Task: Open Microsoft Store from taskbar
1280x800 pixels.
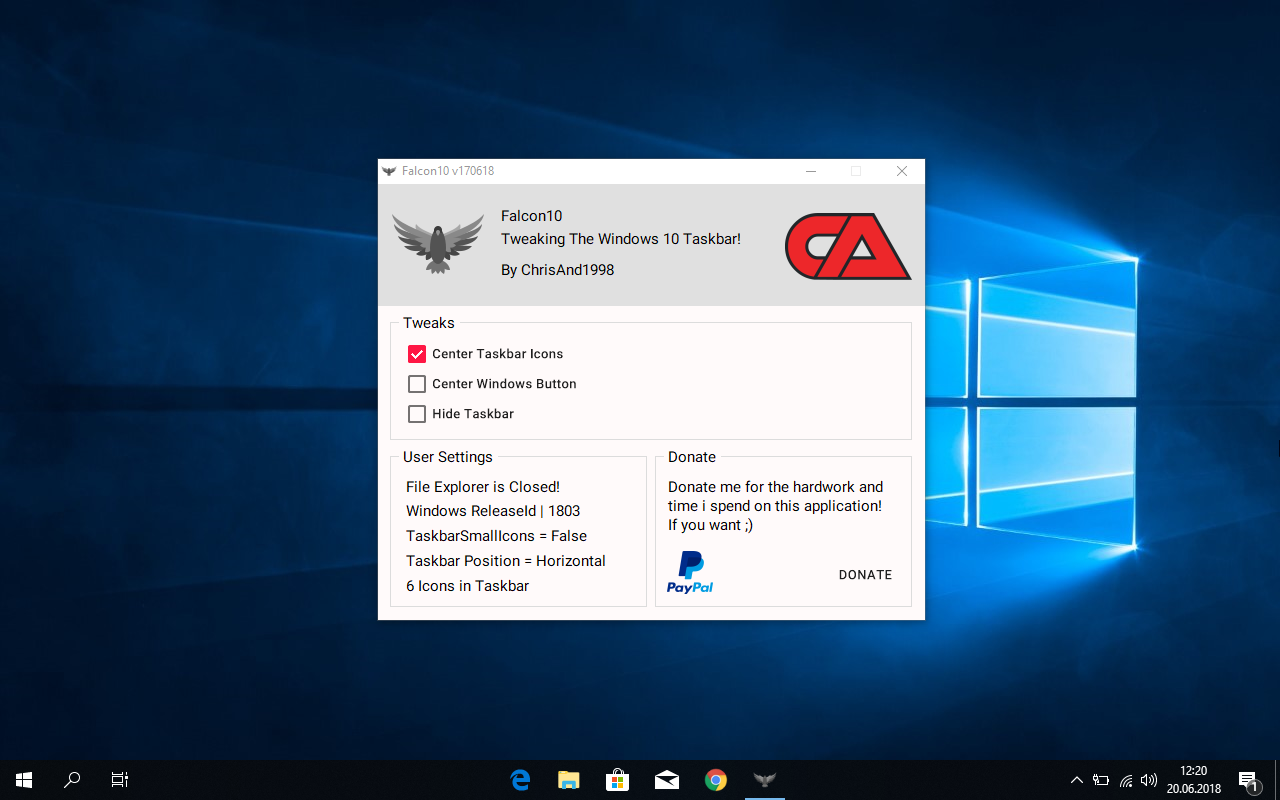Action: click(x=617, y=780)
